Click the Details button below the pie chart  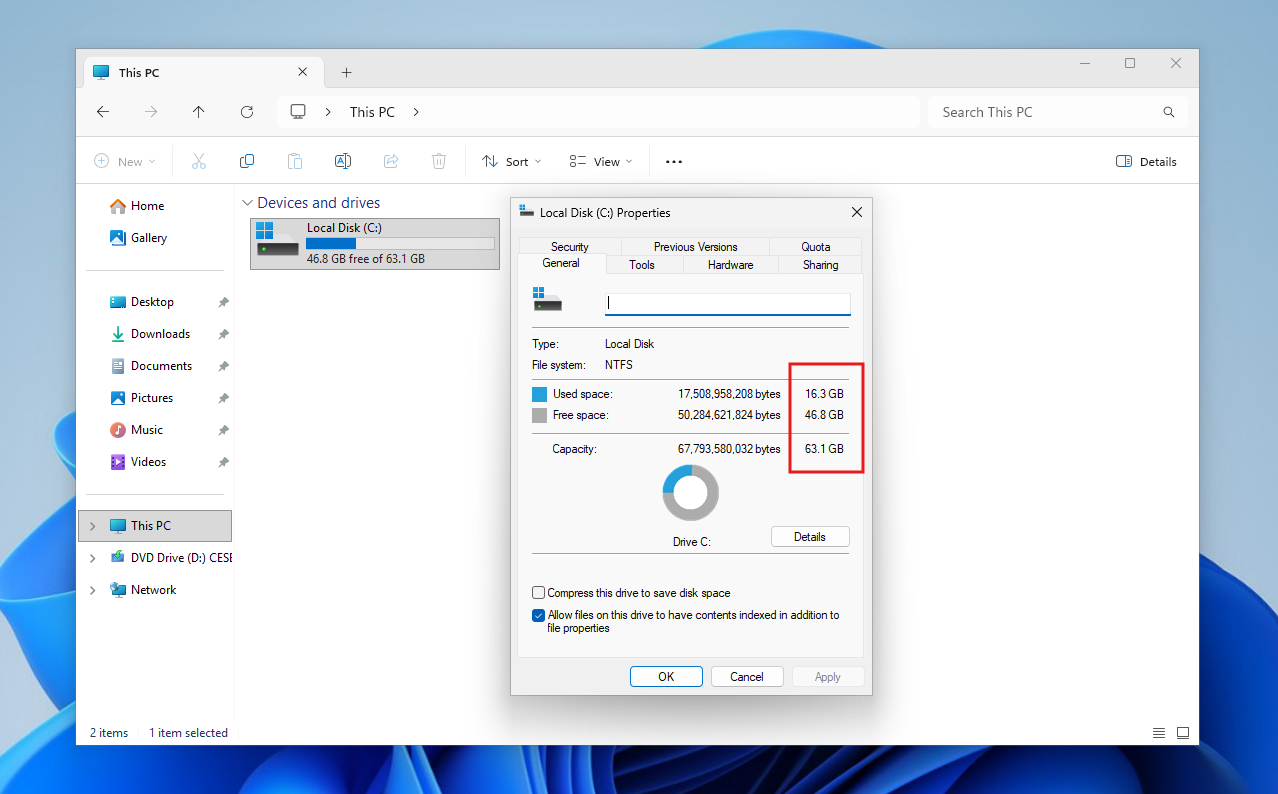click(810, 536)
